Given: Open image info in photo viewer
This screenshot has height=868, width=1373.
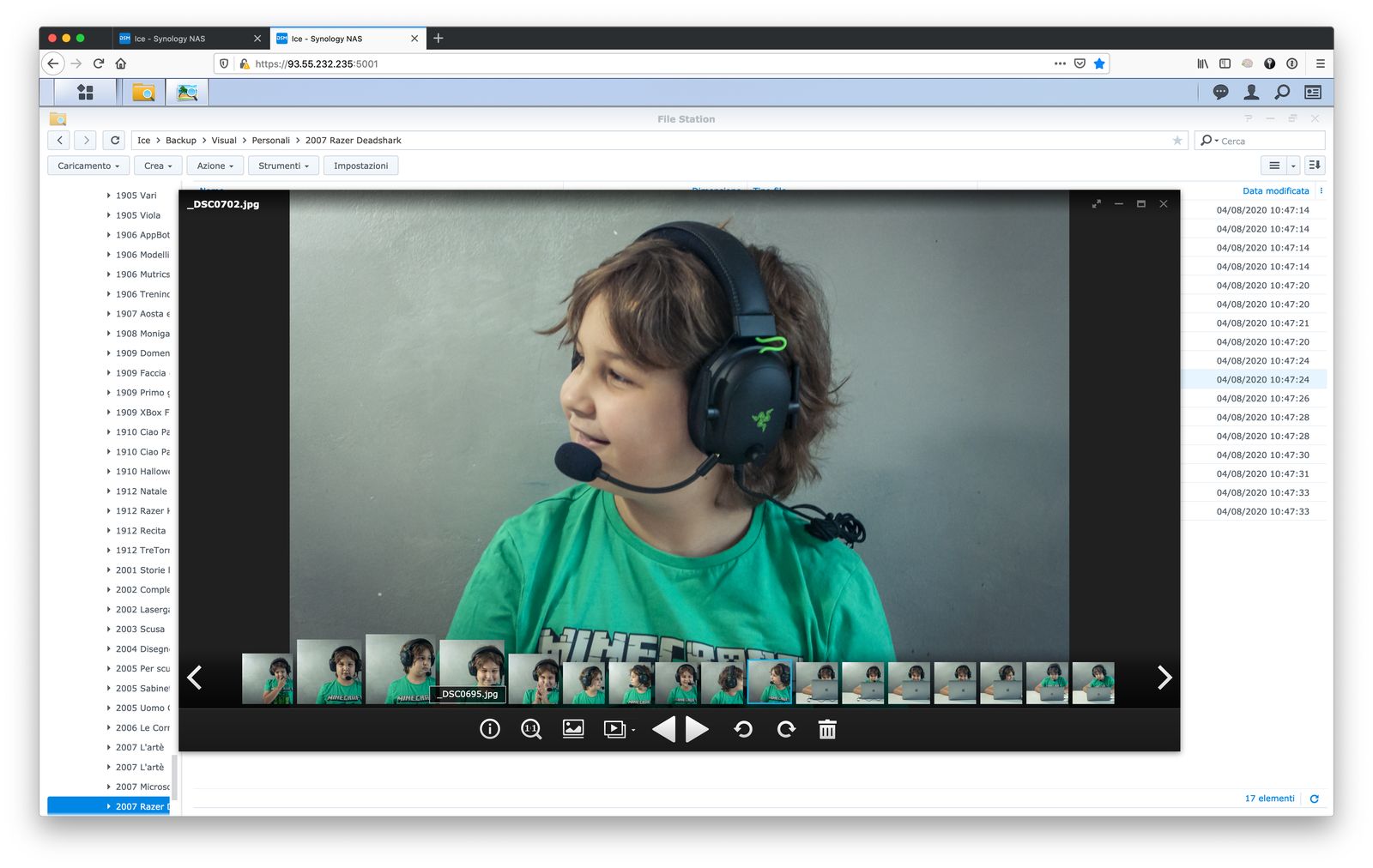Looking at the screenshot, I should (489, 729).
